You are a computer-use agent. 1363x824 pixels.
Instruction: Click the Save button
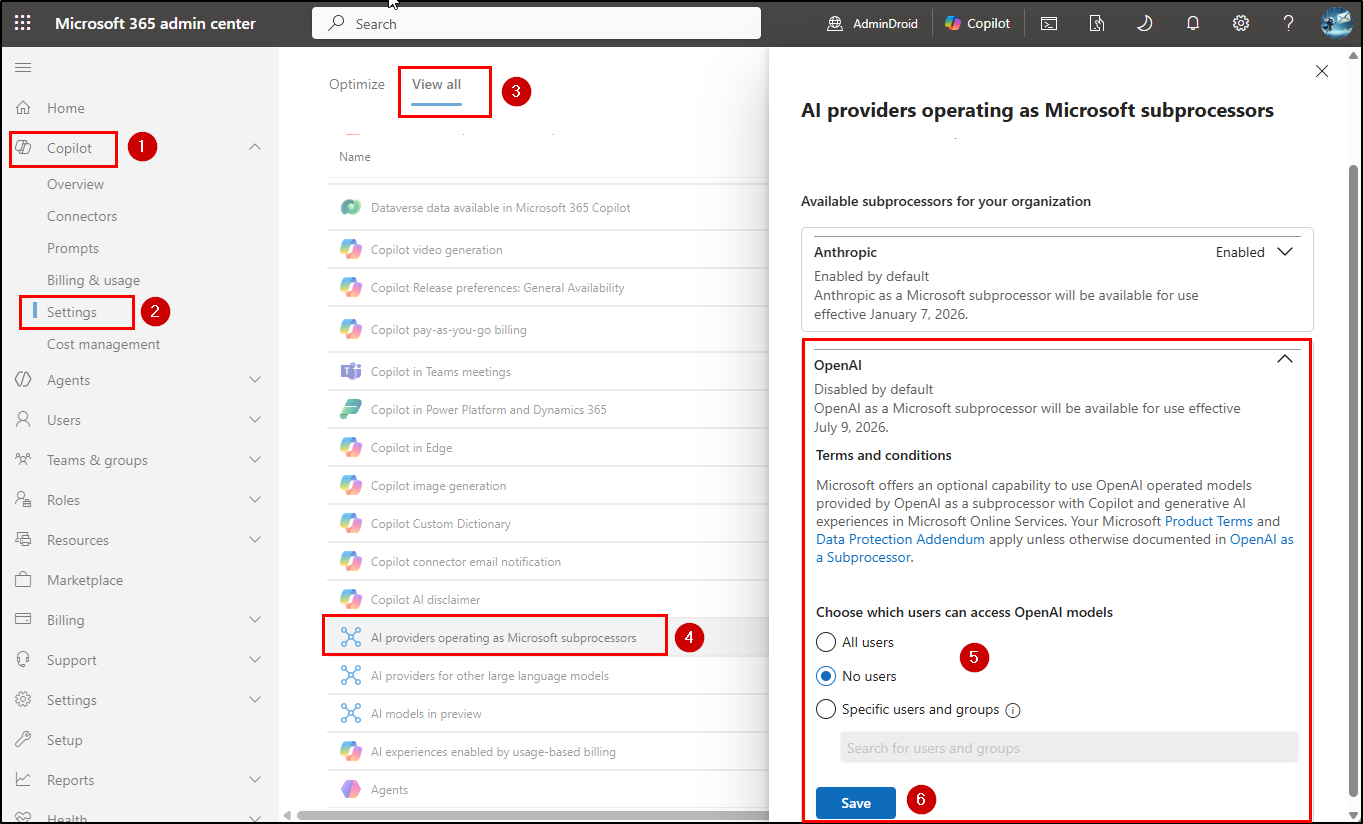(856, 803)
